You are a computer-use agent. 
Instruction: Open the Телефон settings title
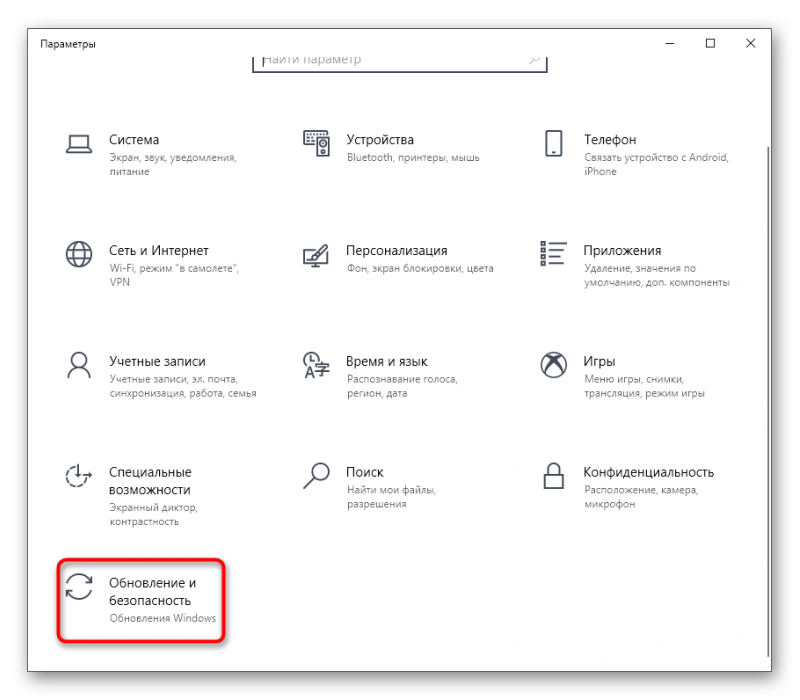610,140
